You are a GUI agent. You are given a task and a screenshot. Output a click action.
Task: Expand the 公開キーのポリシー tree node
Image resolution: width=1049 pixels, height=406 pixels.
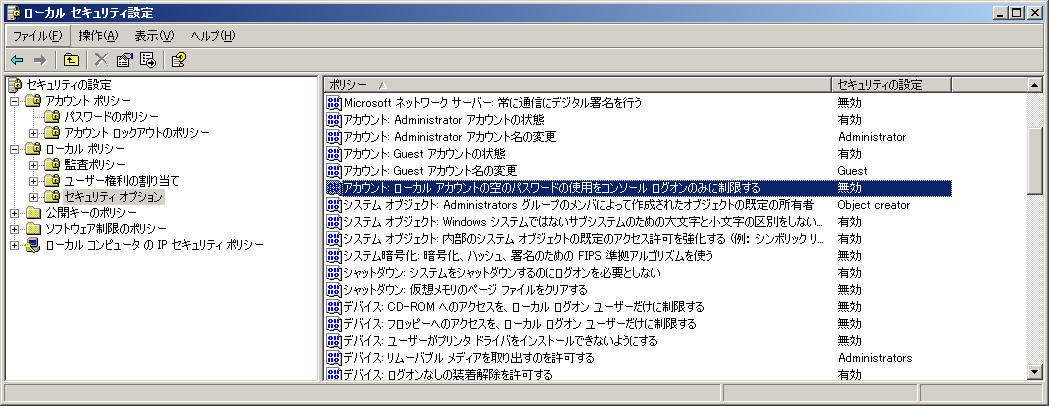[15, 213]
